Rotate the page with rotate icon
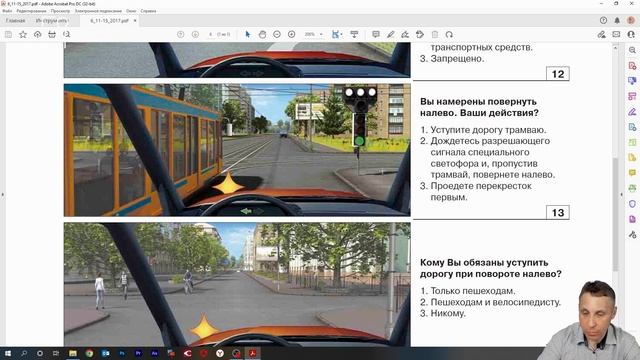This screenshot has height=360, width=640. click(449, 35)
